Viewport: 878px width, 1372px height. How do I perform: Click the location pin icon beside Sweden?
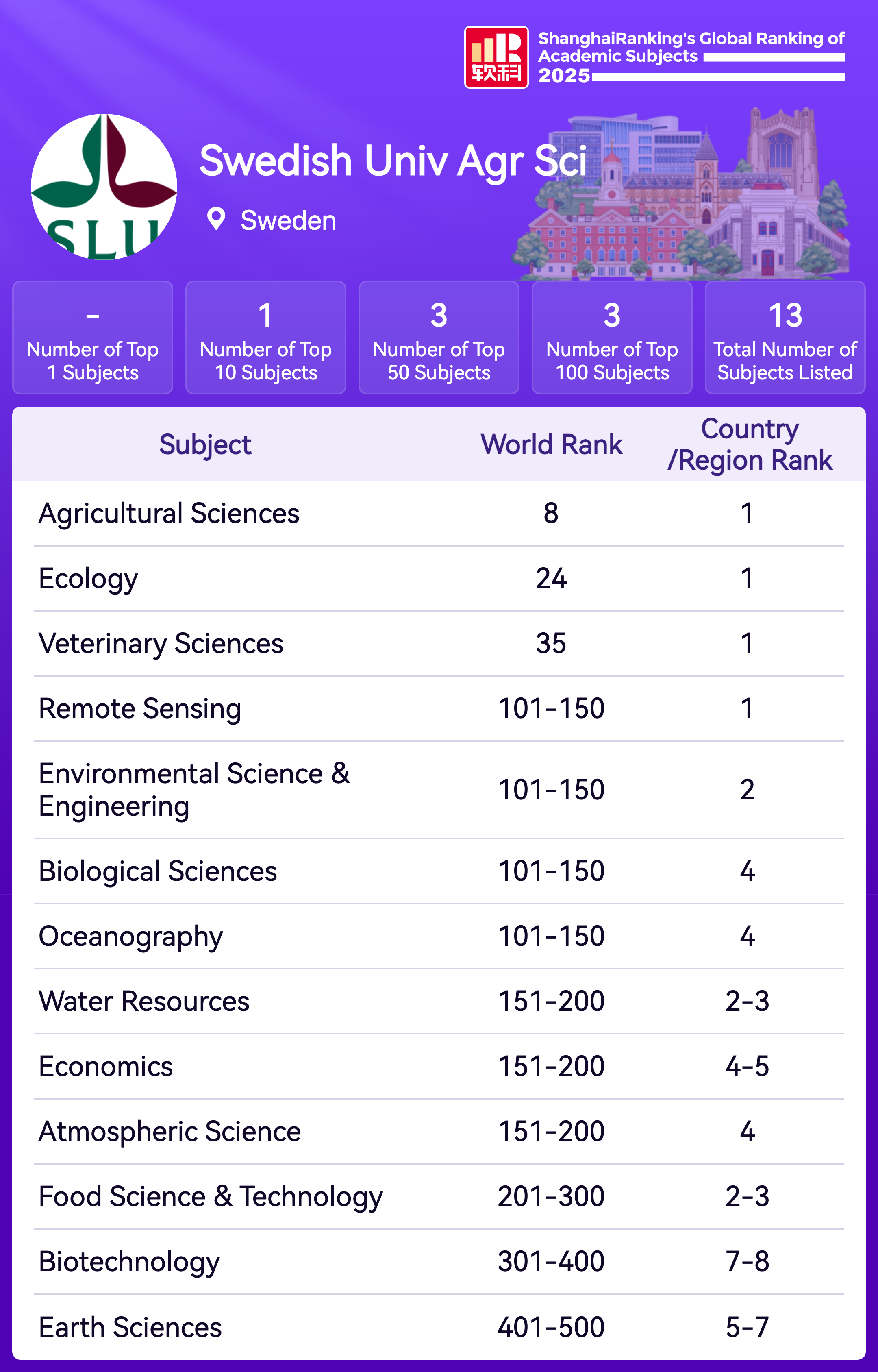(216, 219)
